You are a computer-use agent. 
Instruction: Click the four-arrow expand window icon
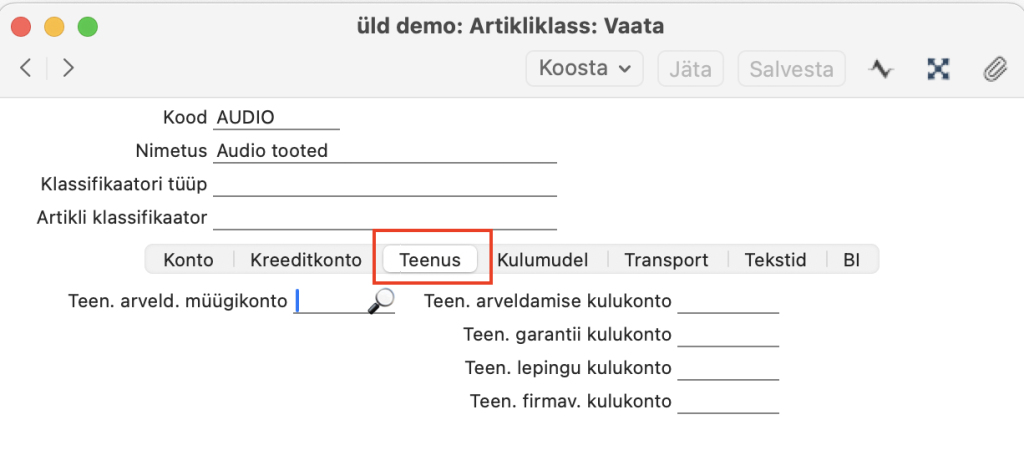(x=937, y=69)
